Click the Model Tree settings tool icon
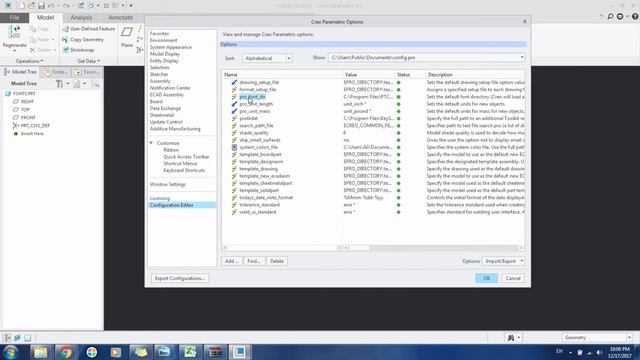This screenshot has width=640, height=360. [60, 84]
